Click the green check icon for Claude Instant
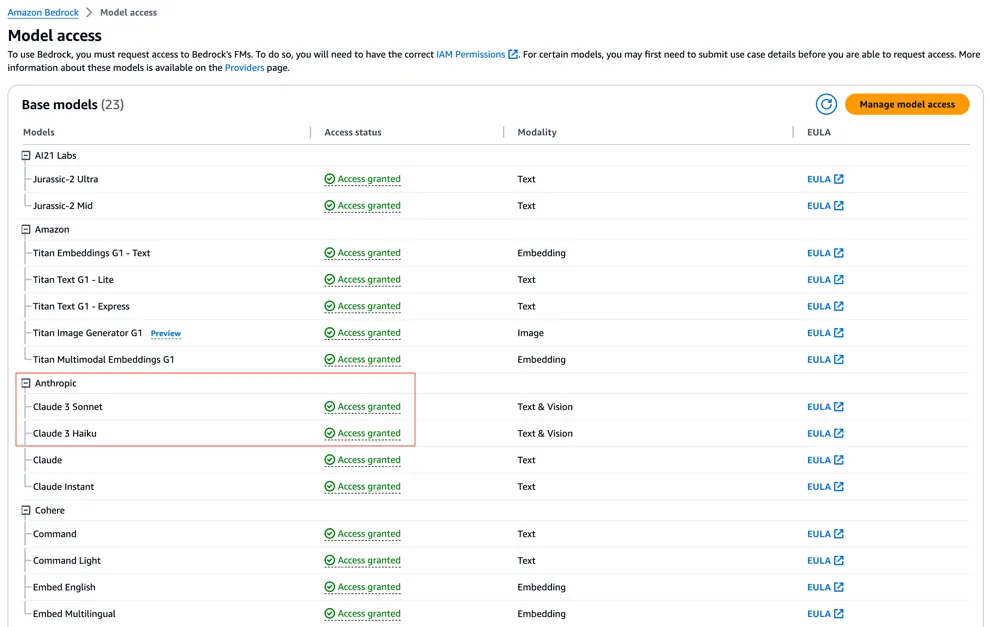990x627 pixels. 330,487
